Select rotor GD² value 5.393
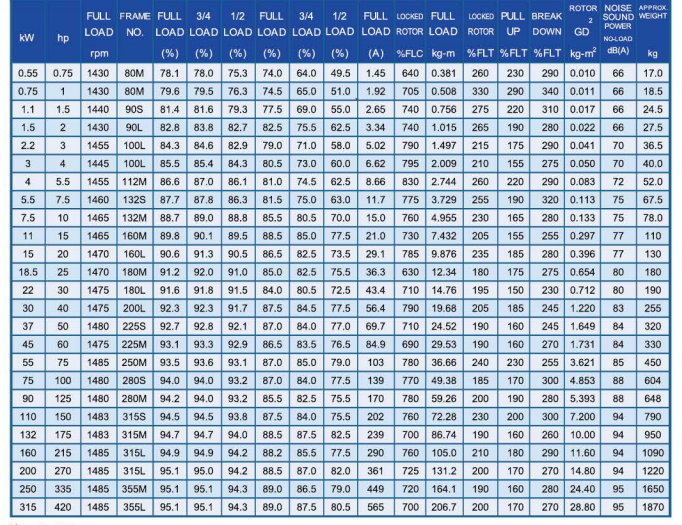 pyautogui.click(x=582, y=399)
